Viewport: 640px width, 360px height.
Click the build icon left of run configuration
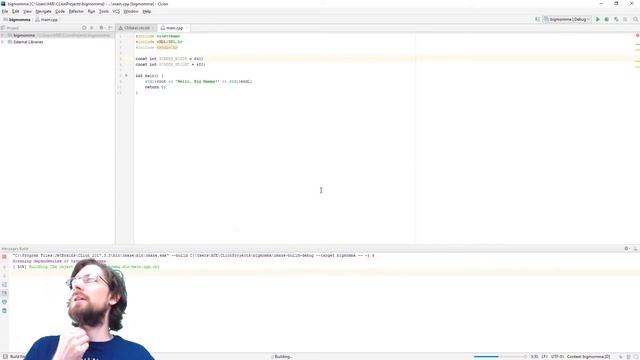[537, 19]
